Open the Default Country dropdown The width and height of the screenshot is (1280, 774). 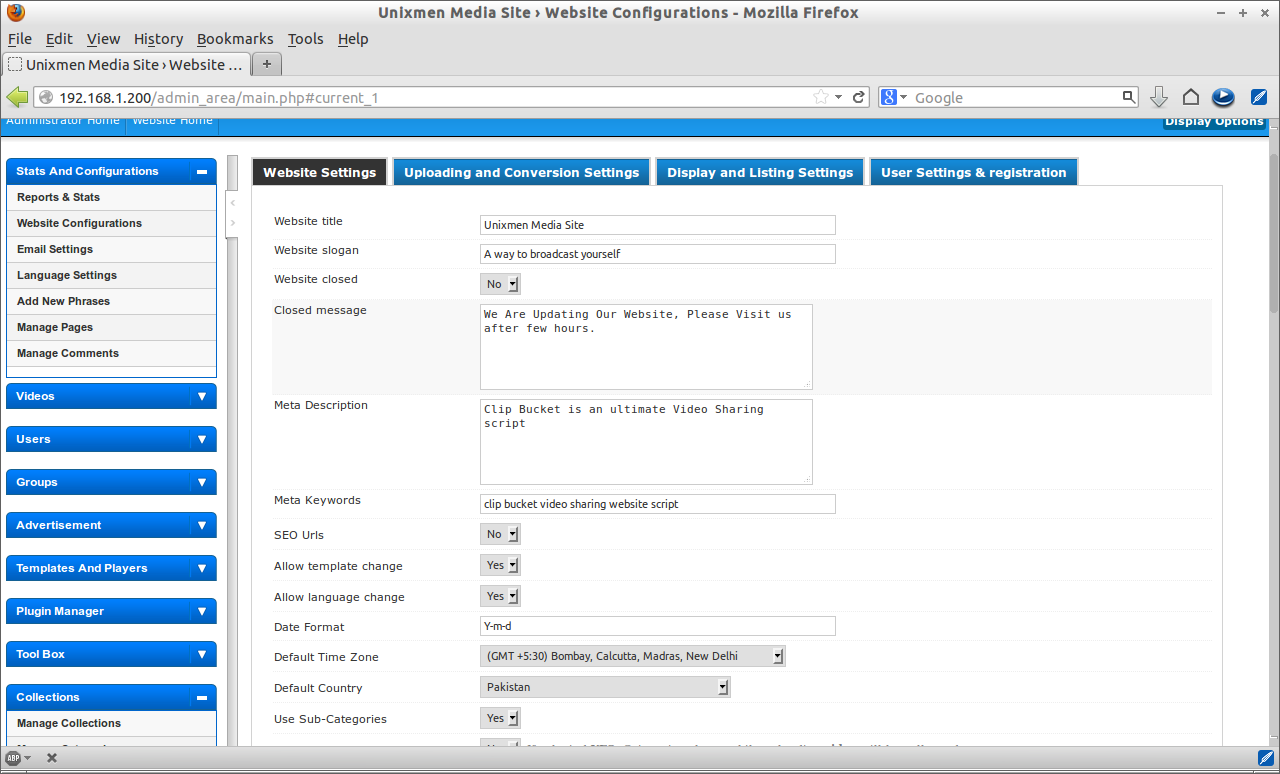point(605,687)
